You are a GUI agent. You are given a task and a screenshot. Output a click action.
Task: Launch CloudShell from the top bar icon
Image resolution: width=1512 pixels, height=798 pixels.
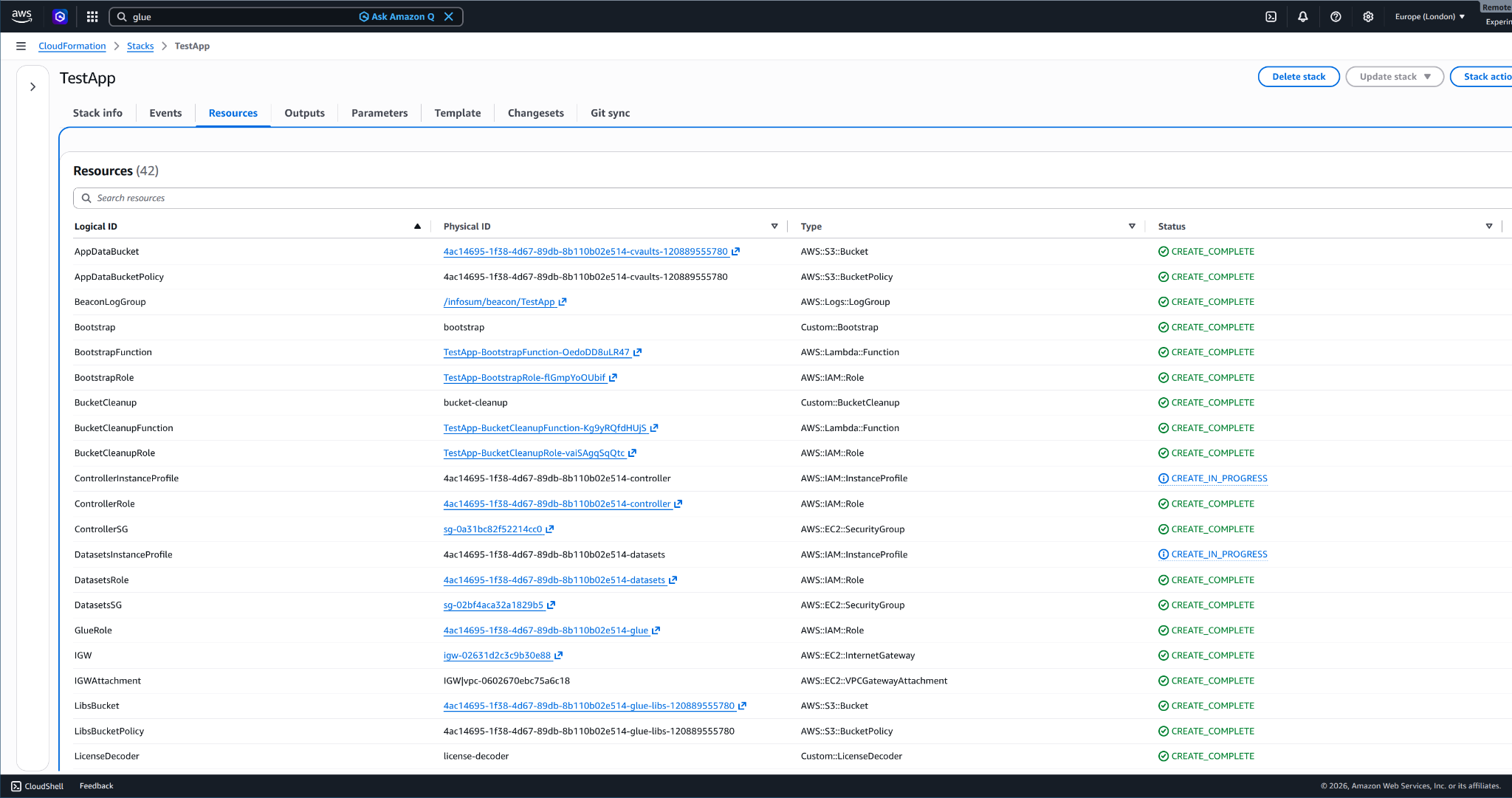coord(1271,16)
